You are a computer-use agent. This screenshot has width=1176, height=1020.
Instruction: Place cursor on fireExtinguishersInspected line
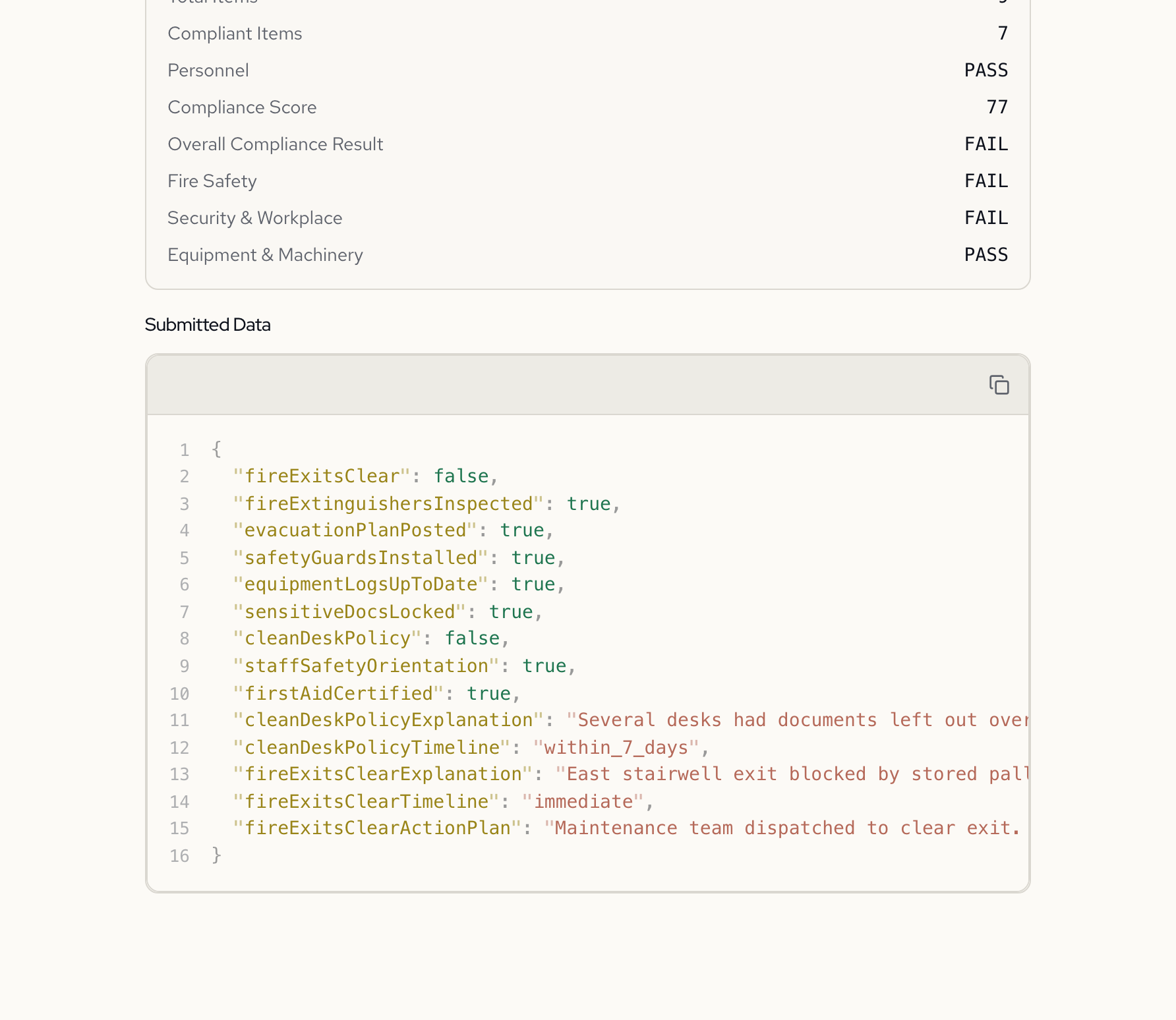388,504
